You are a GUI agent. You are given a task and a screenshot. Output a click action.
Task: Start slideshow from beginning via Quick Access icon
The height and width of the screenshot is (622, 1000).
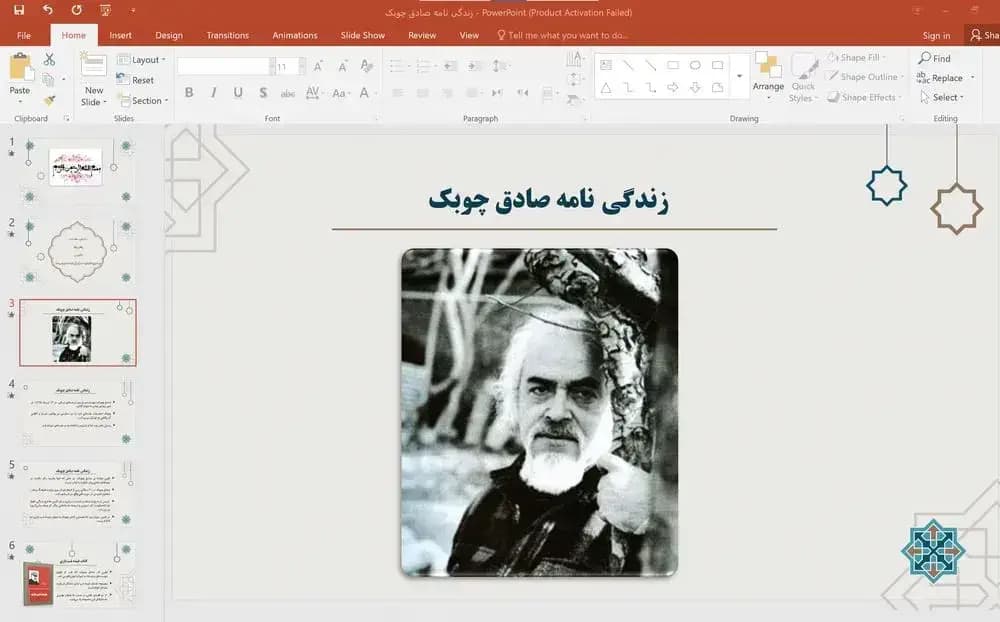(x=105, y=10)
